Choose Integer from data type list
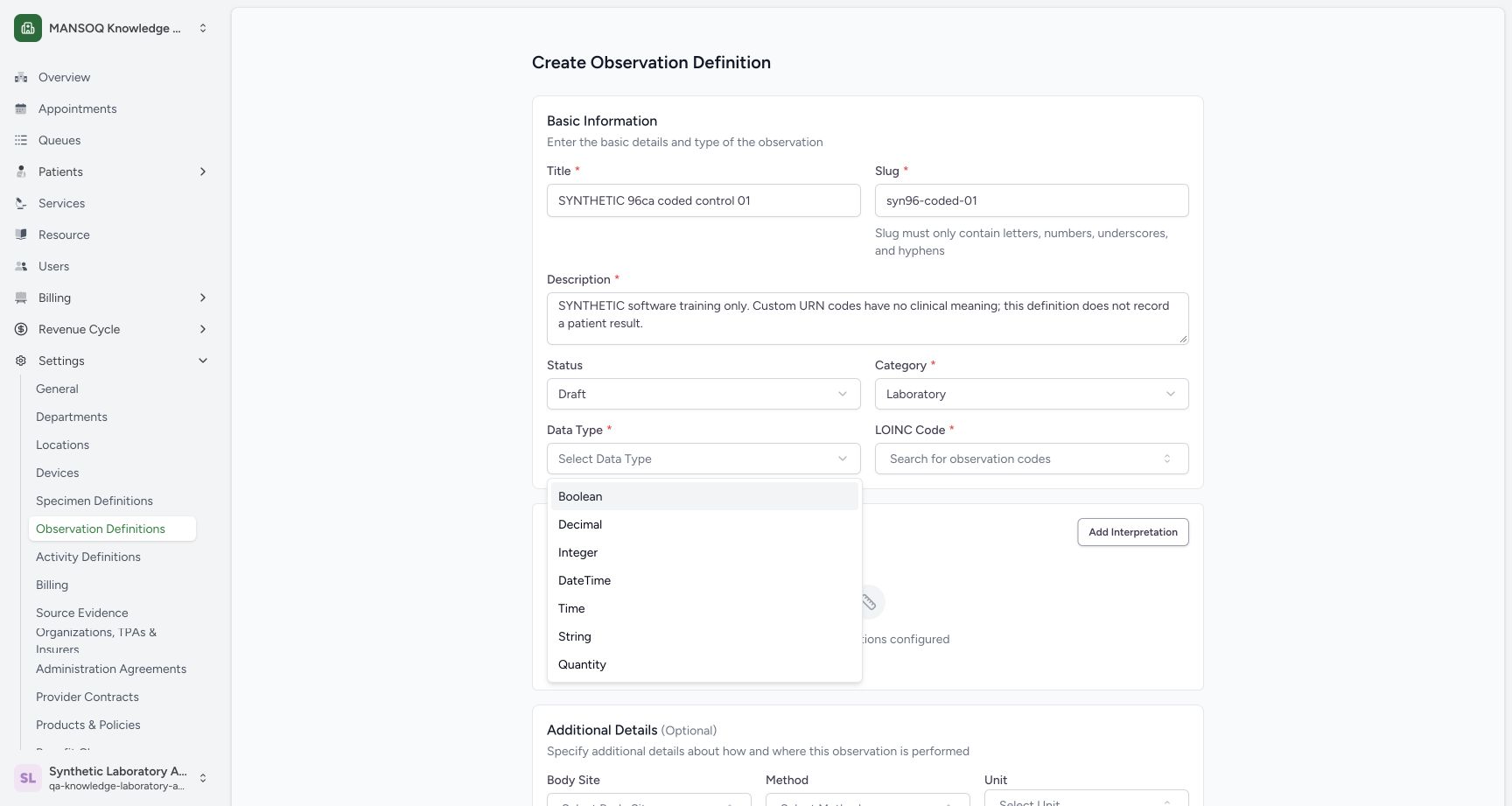 click(x=704, y=552)
